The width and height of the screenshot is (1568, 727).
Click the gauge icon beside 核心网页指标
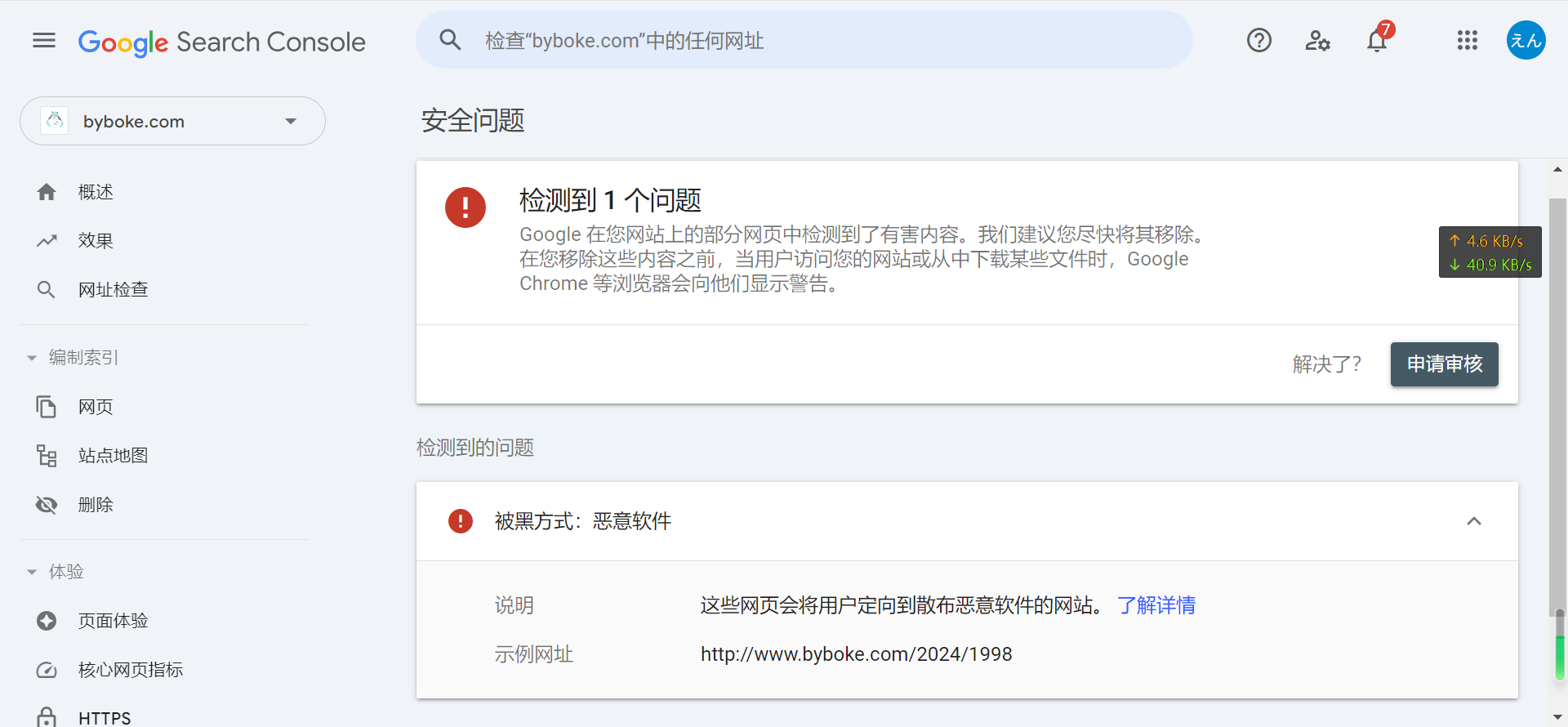coord(47,670)
